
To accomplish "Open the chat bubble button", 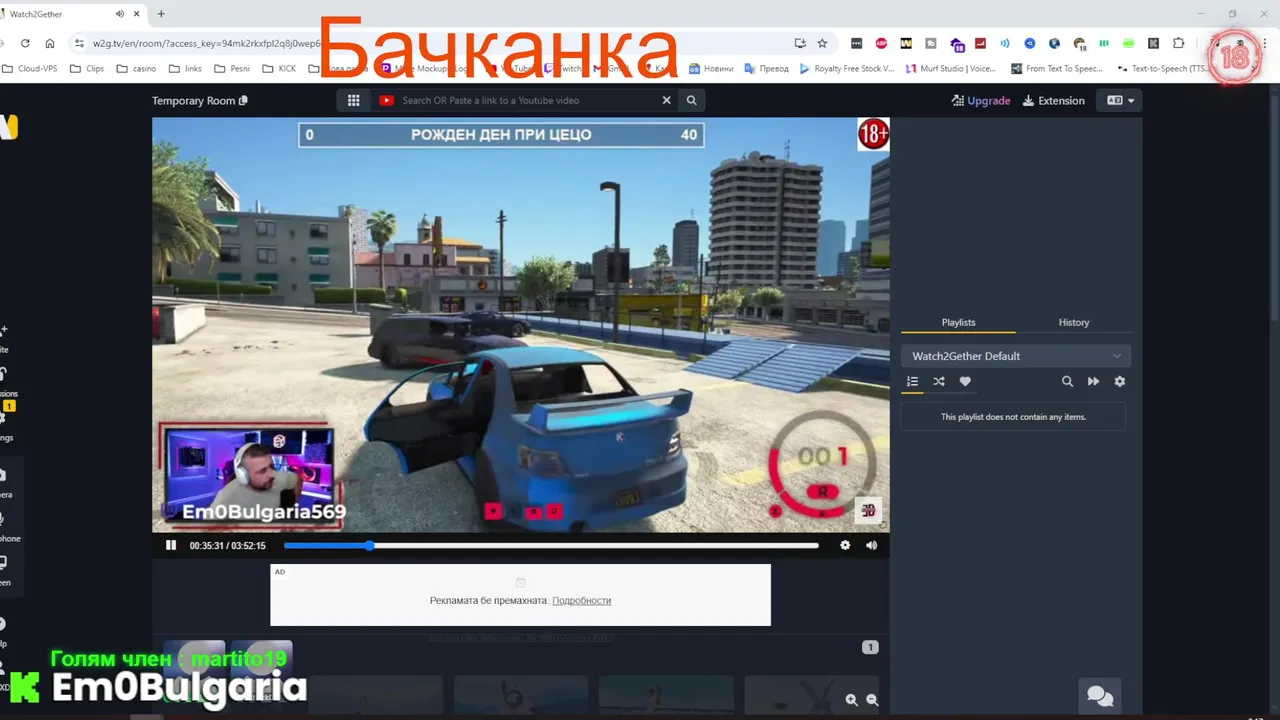I will [1100, 696].
